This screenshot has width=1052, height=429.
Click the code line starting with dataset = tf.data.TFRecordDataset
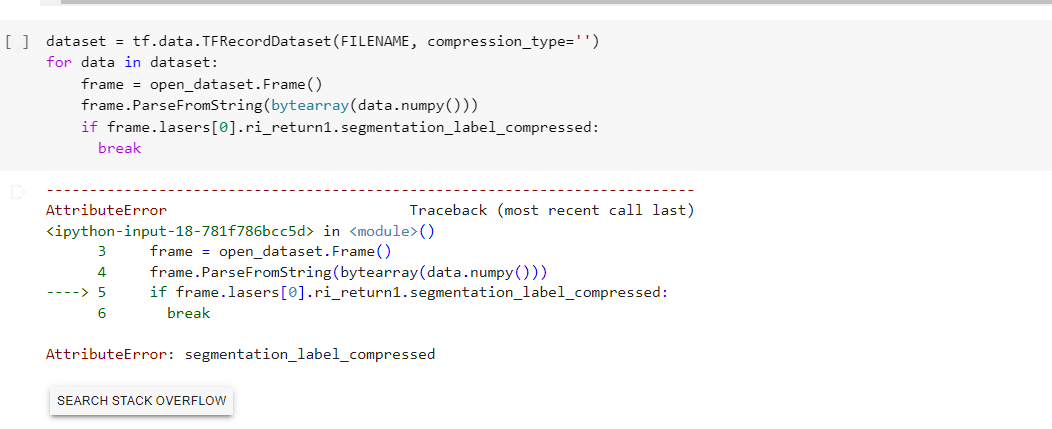(323, 42)
